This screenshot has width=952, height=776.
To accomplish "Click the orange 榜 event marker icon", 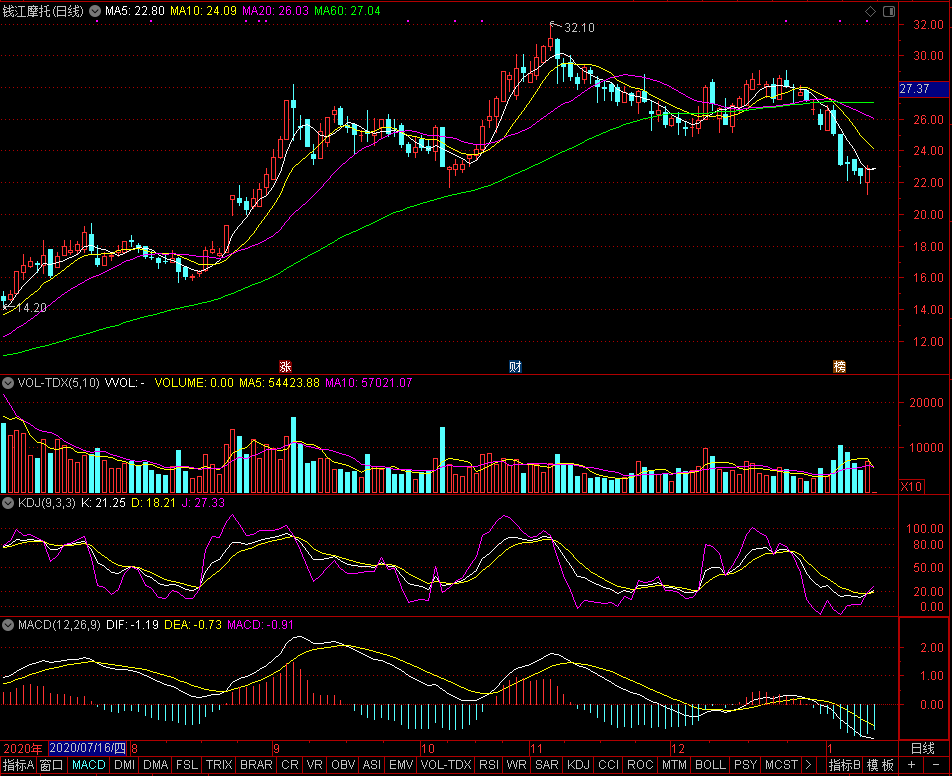I will tap(840, 366).
